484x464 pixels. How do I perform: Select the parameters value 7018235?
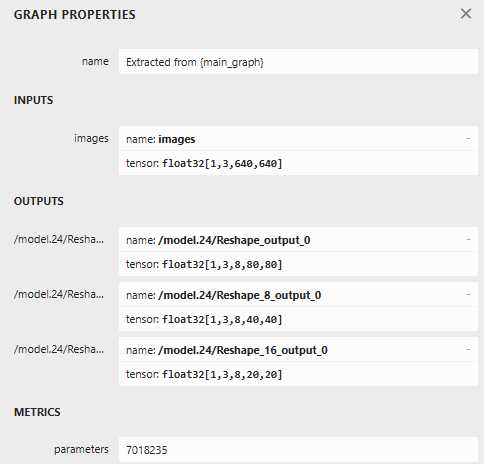pos(147,450)
